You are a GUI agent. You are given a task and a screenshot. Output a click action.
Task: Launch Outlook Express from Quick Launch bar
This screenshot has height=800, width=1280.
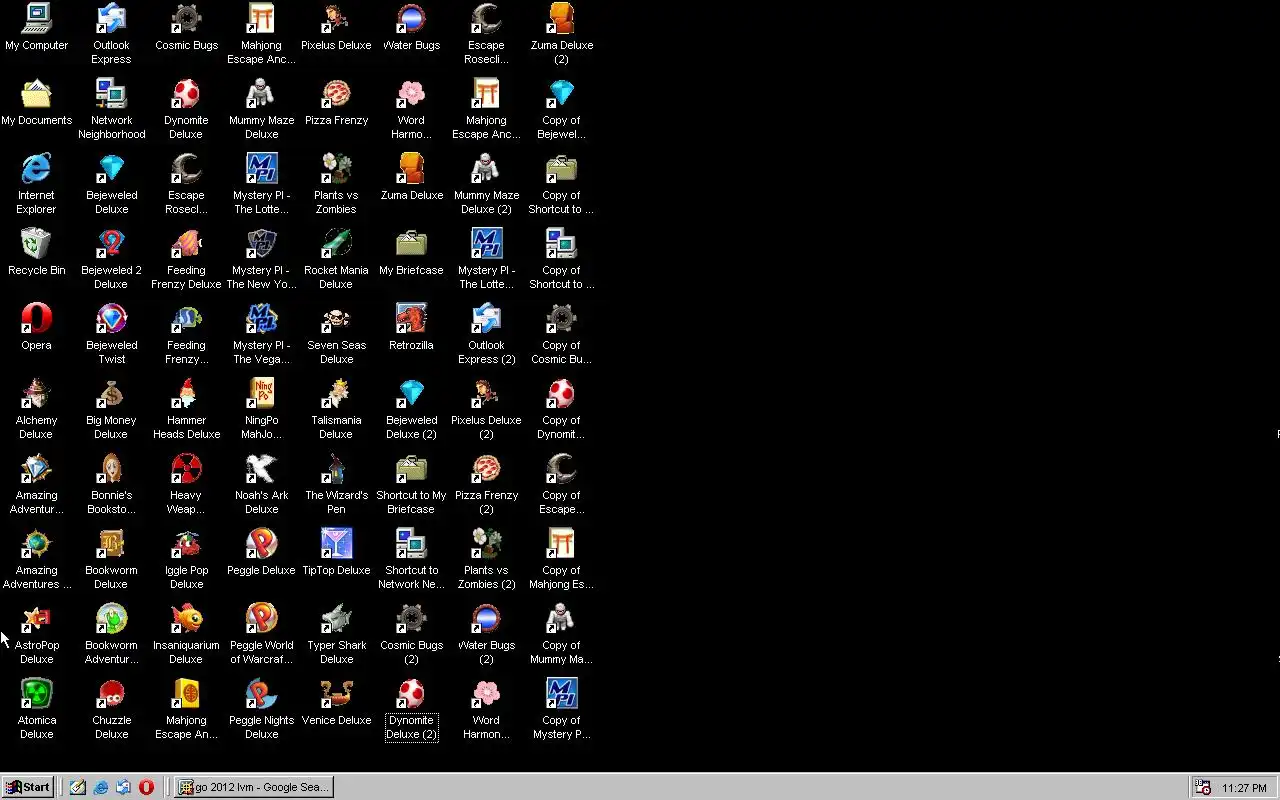pyautogui.click(x=124, y=787)
